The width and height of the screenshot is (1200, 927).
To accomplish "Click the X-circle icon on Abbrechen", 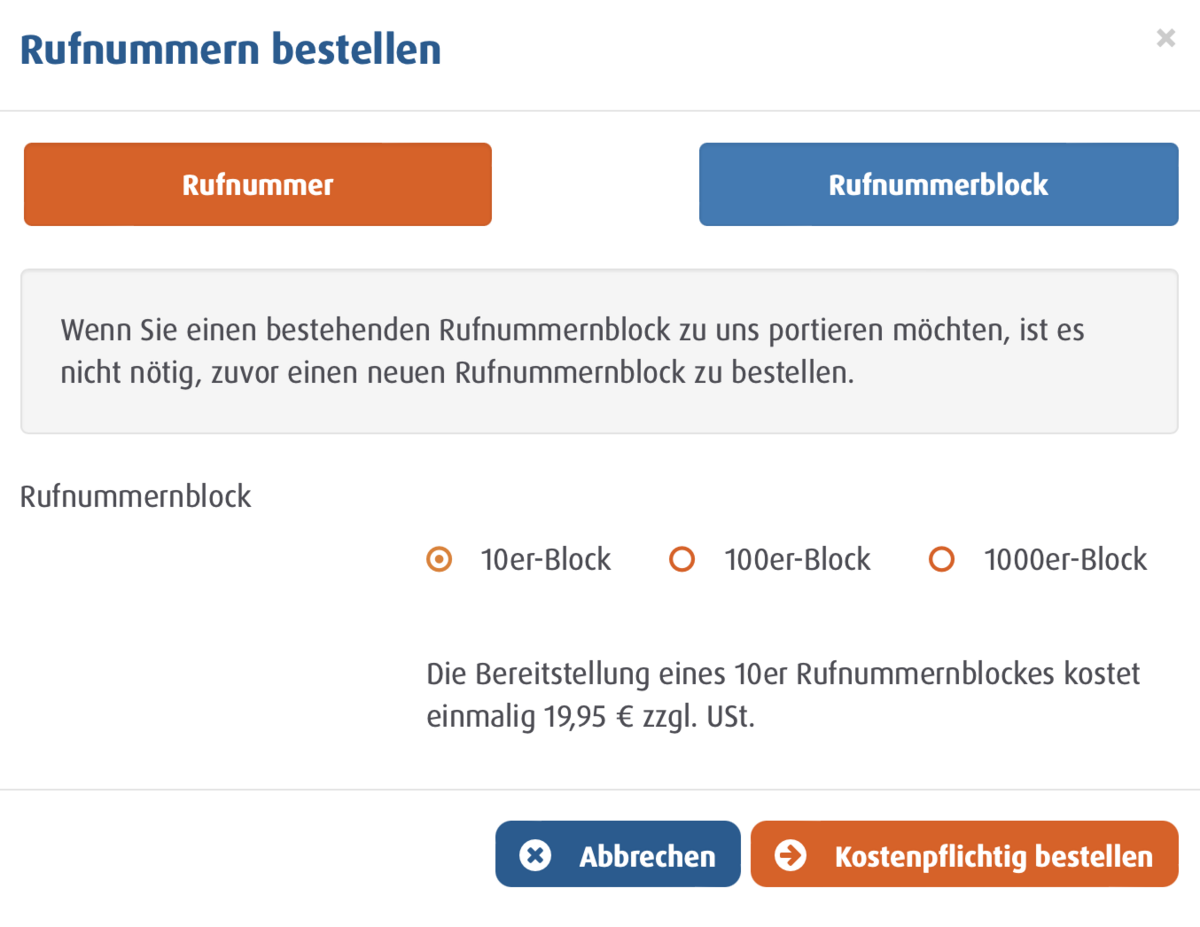I will click(535, 856).
